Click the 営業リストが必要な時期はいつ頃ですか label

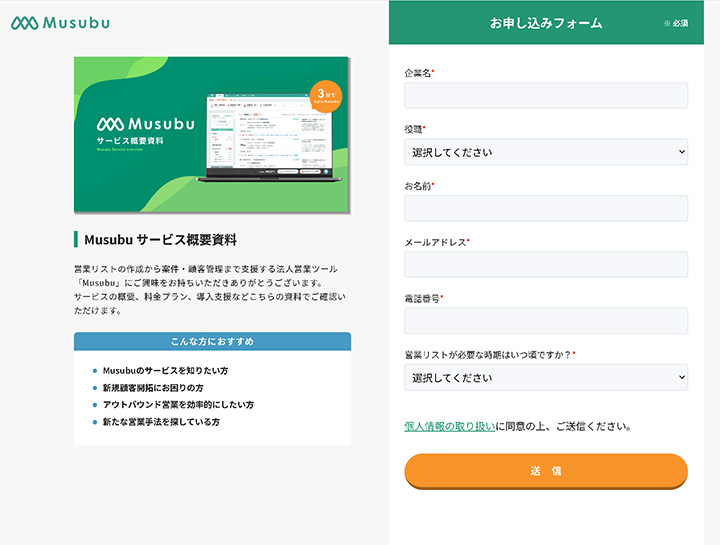tap(488, 355)
